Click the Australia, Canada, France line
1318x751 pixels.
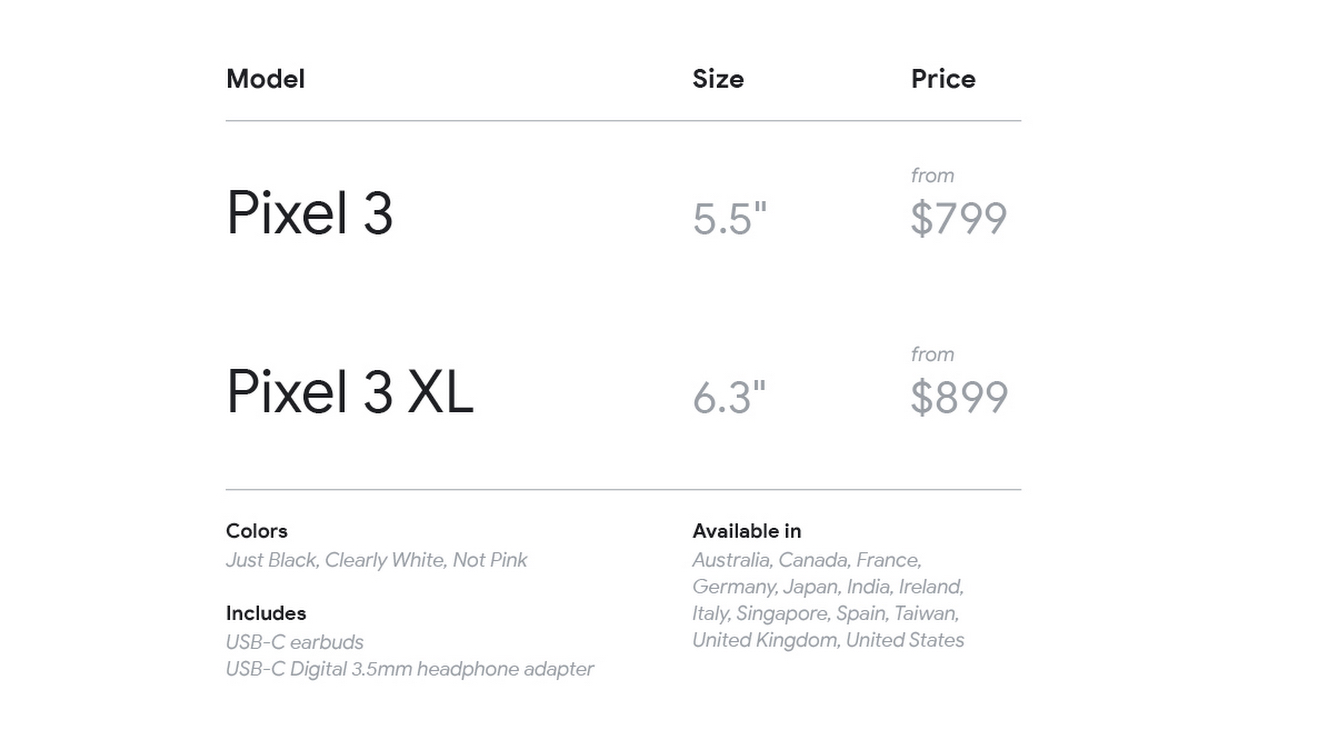[x=807, y=560]
